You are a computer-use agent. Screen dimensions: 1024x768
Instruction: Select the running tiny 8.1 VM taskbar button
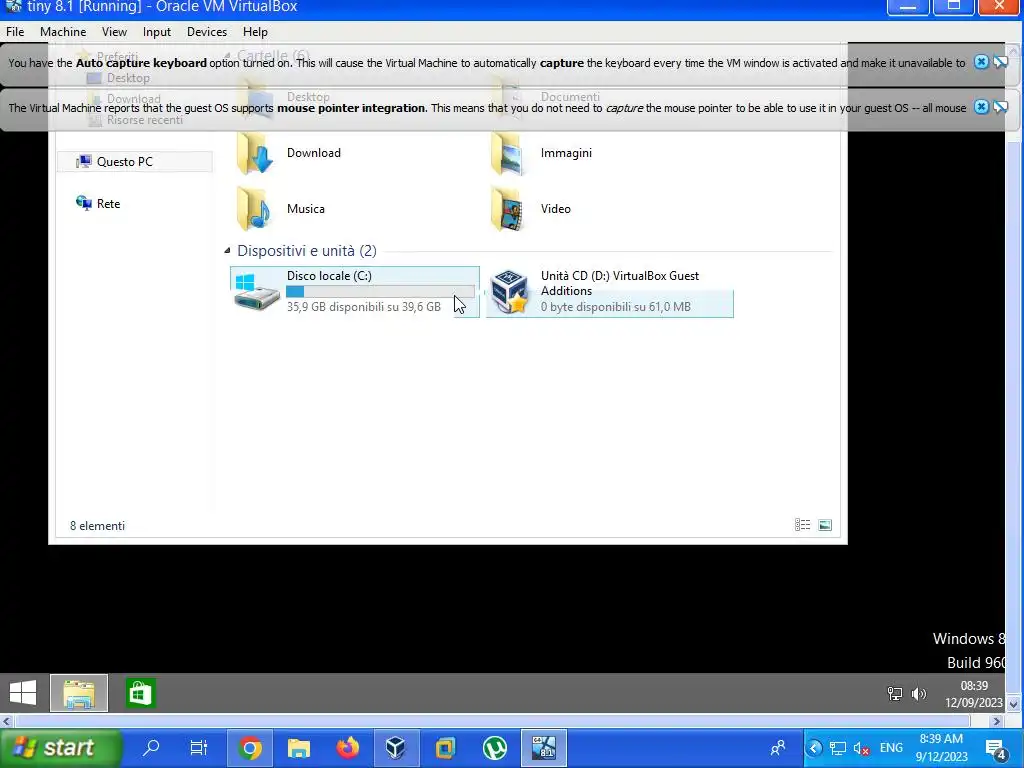(x=543, y=748)
